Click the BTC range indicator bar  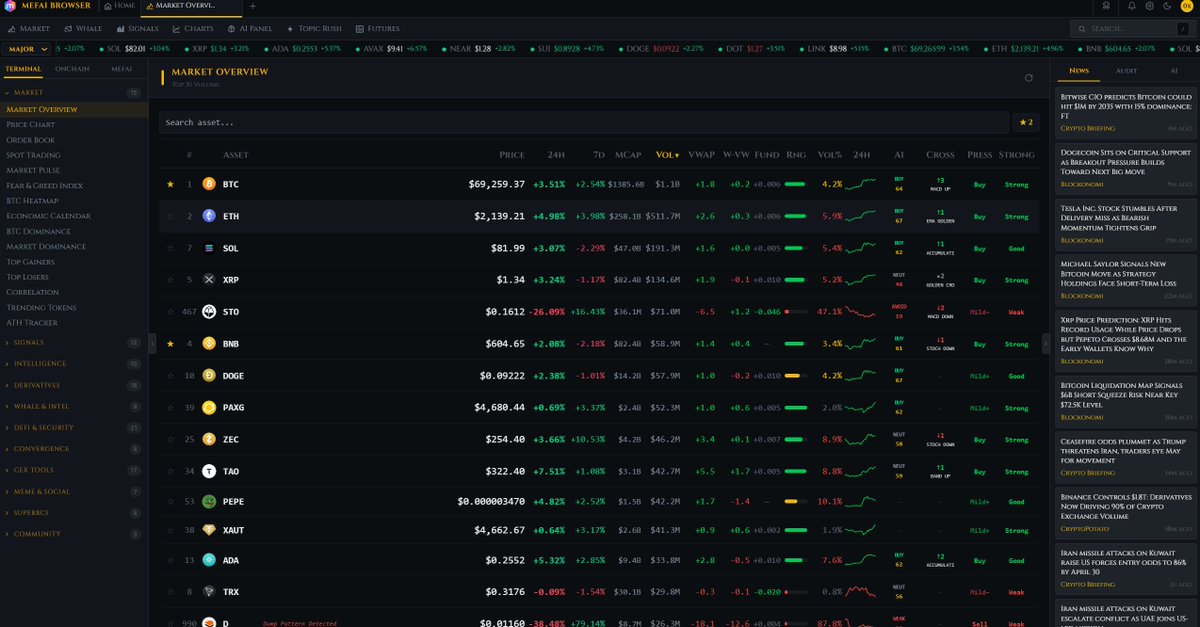[x=795, y=184]
